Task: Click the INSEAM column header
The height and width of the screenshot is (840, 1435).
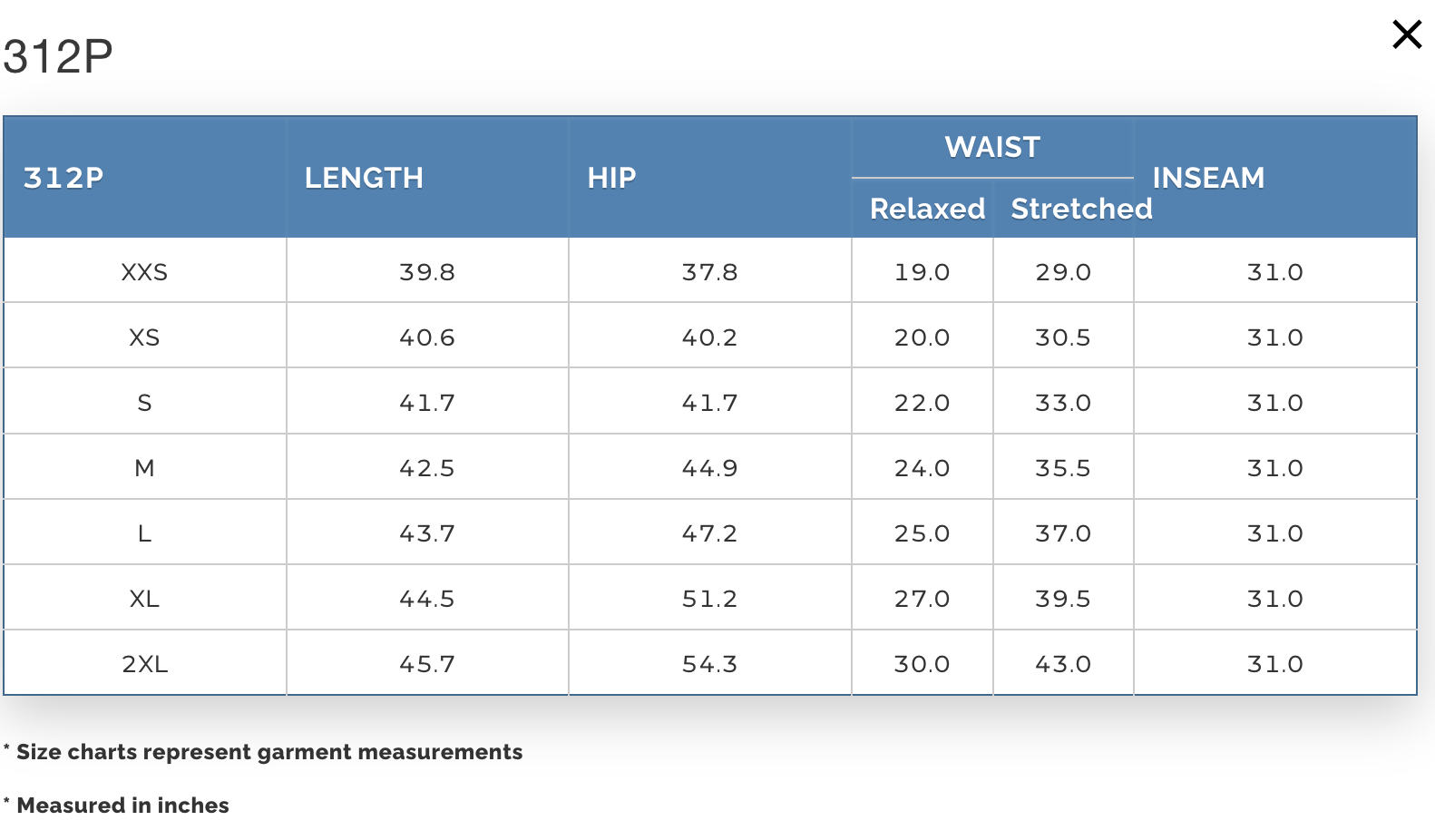Action: pyautogui.click(x=1208, y=178)
